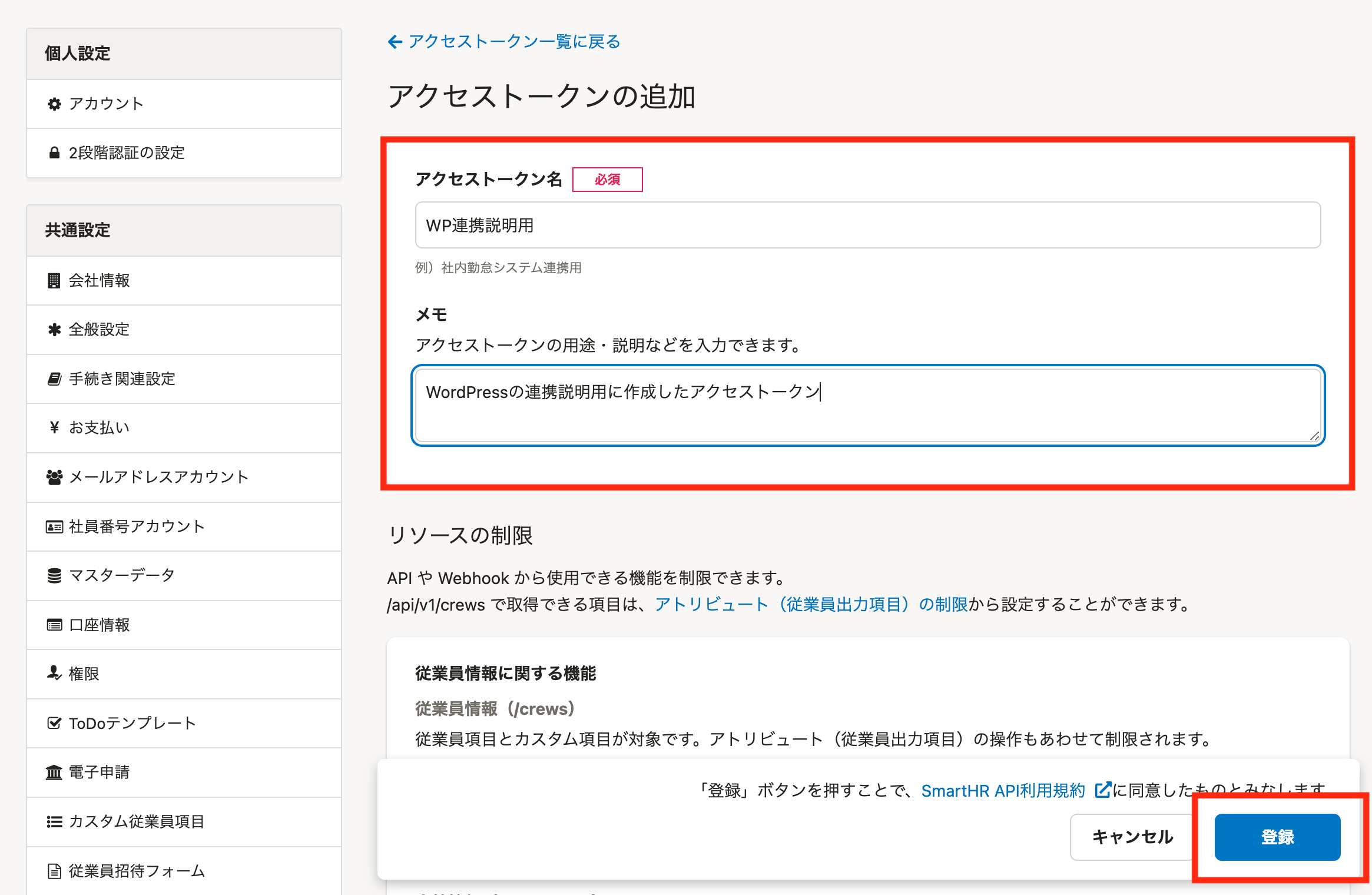
Task: Open 手続き関連設定 in the sidebar
Action: coord(122,379)
